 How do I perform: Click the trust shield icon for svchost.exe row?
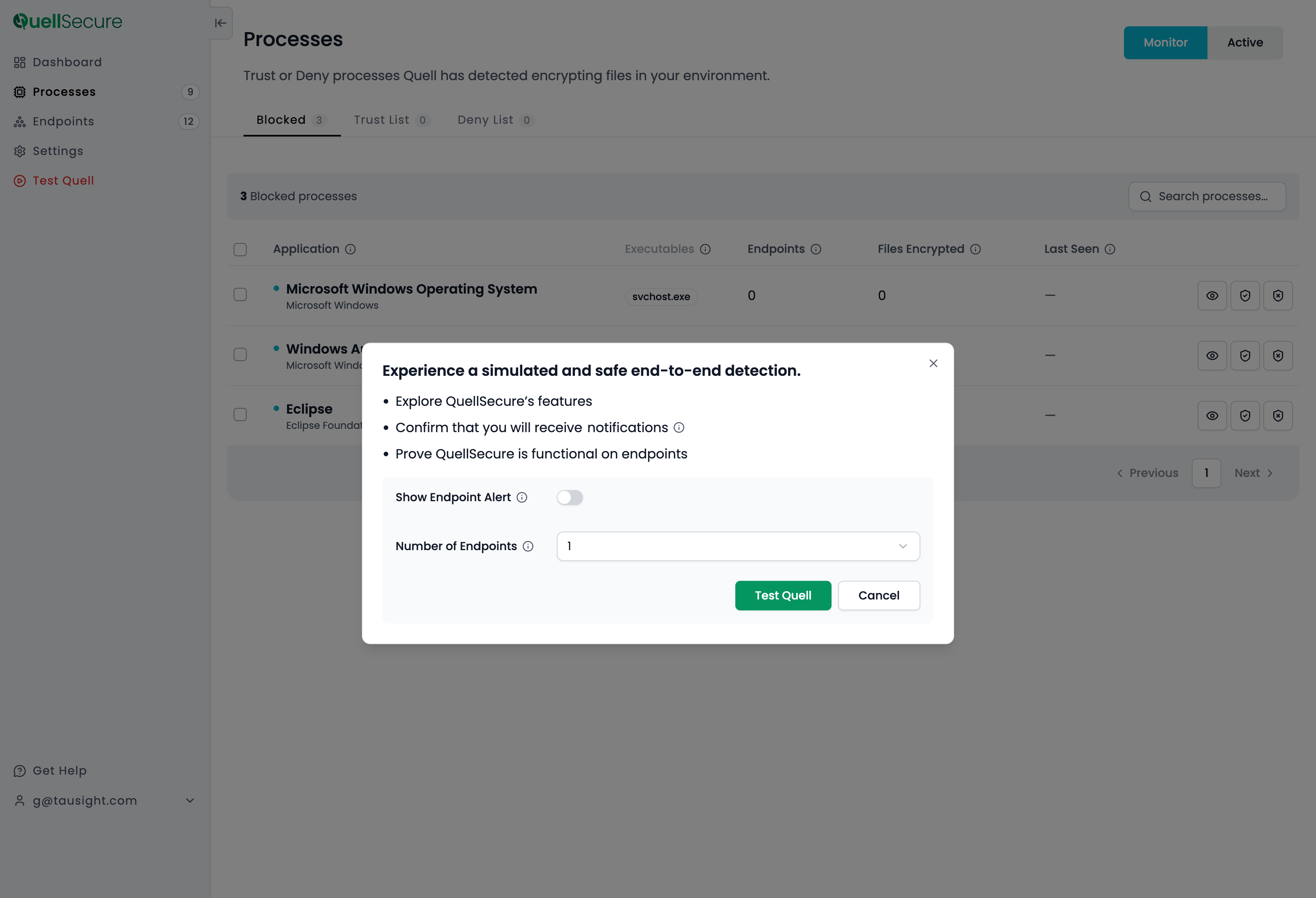(1245, 296)
